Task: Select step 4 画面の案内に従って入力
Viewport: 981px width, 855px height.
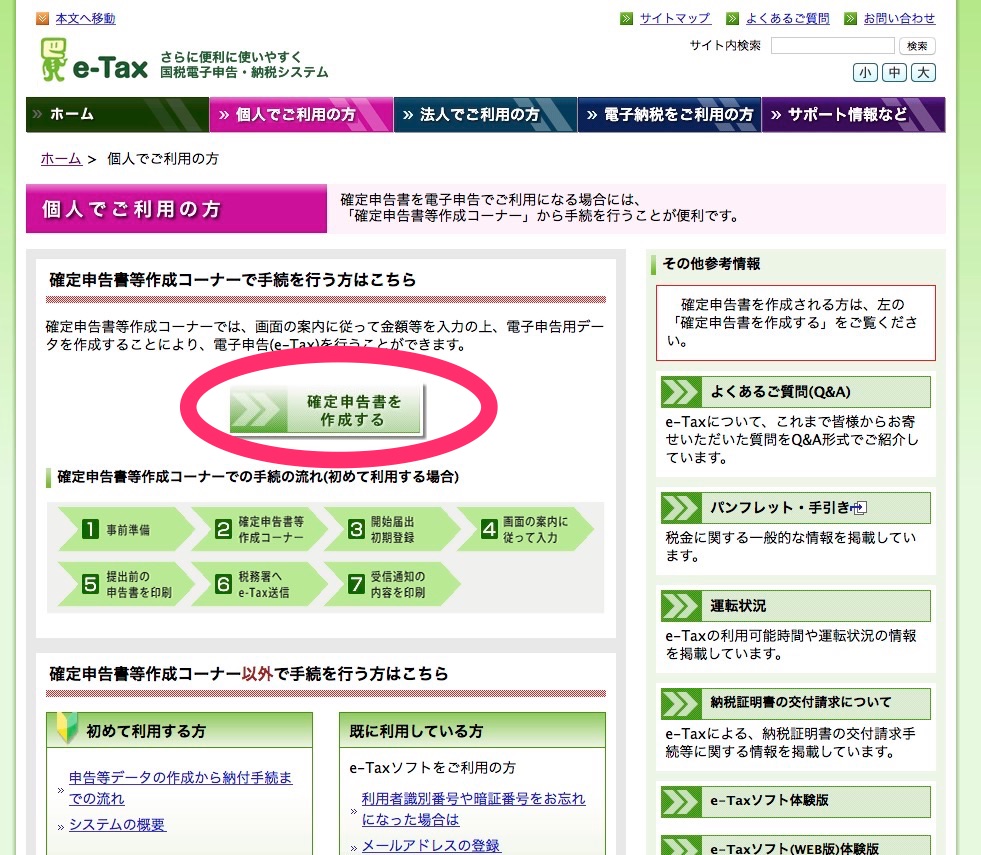Action: [524, 530]
